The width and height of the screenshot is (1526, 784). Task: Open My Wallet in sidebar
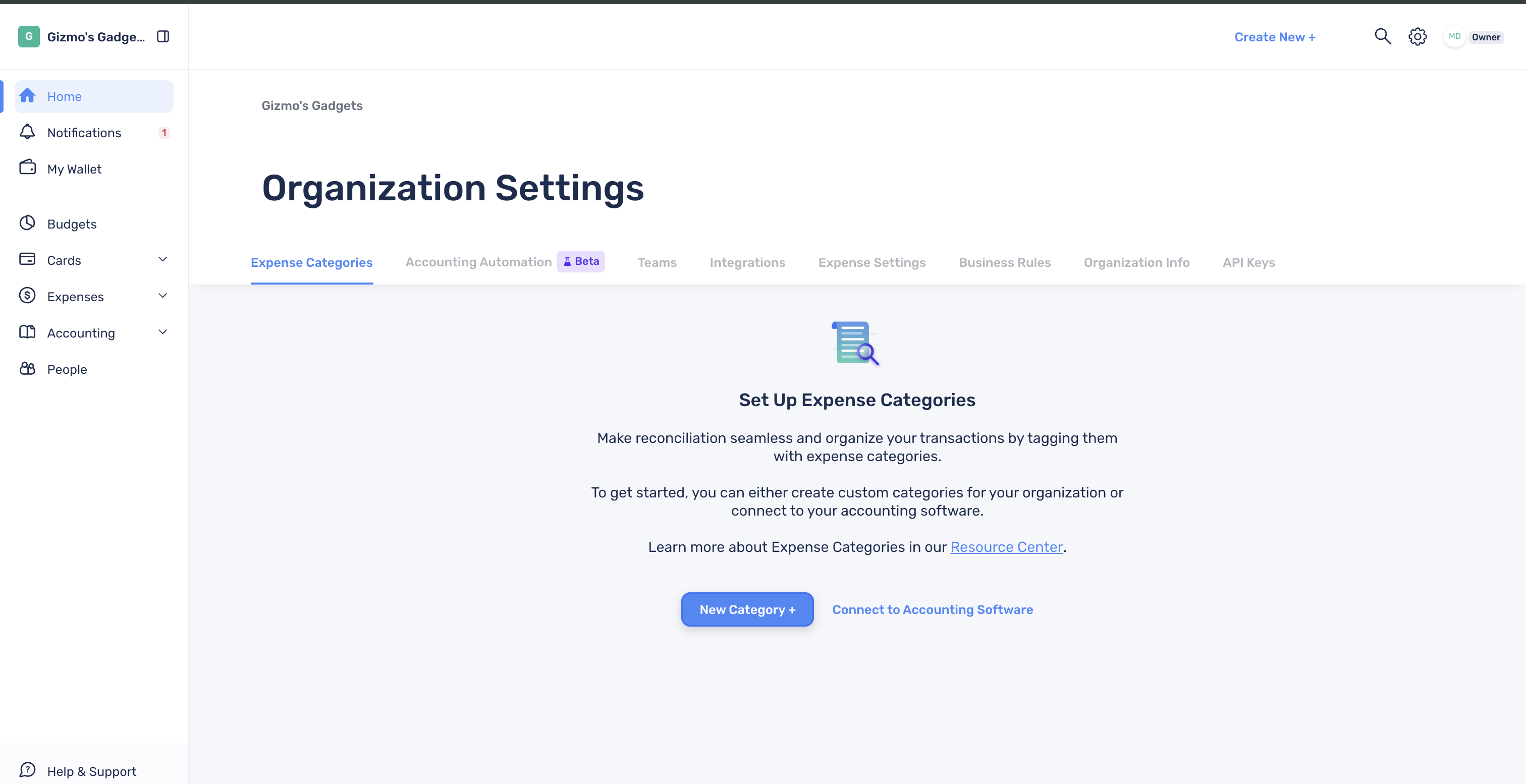(94, 169)
